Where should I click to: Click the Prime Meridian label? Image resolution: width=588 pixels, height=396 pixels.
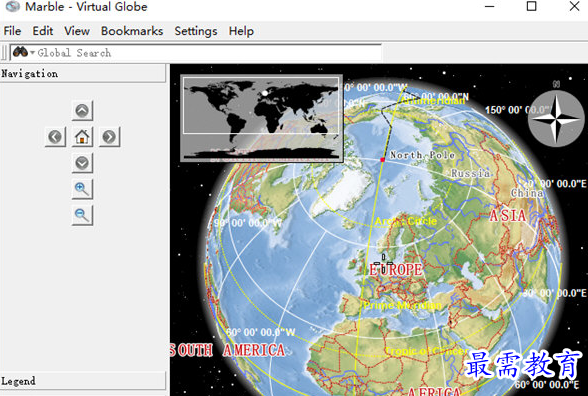click(x=402, y=306)
